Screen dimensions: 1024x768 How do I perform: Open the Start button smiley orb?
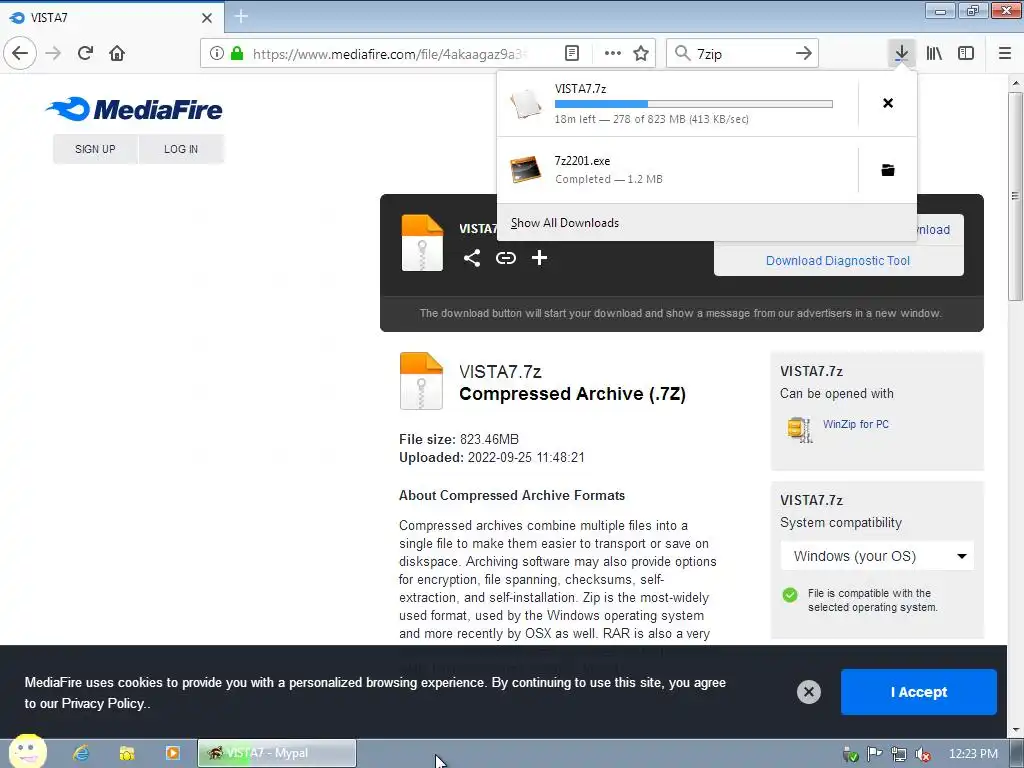pyautogui.click(x=27, y=752)
